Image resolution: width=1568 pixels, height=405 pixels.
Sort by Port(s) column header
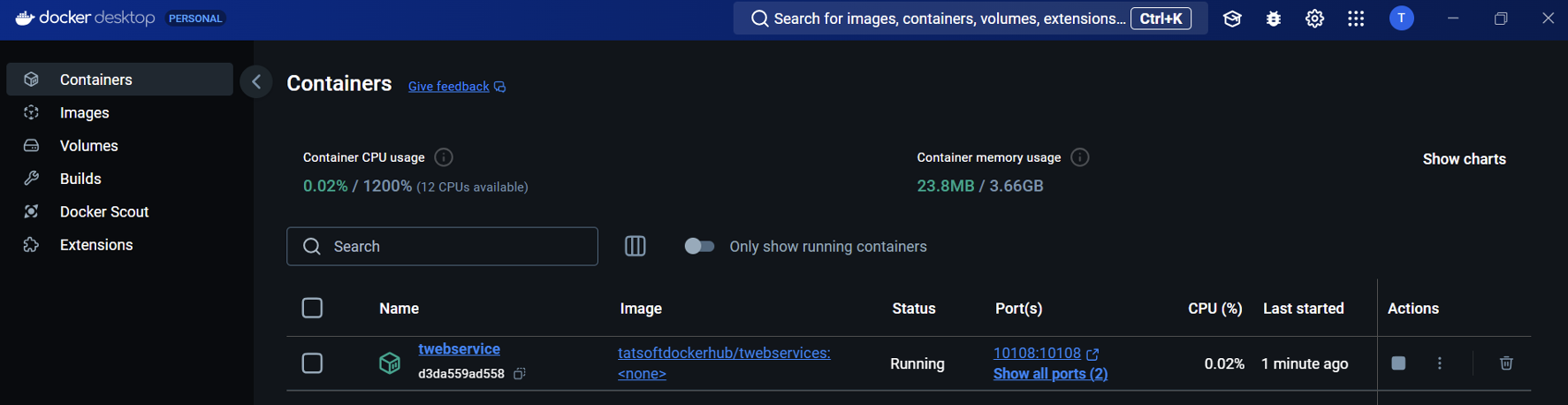(x=1018, y=309)
